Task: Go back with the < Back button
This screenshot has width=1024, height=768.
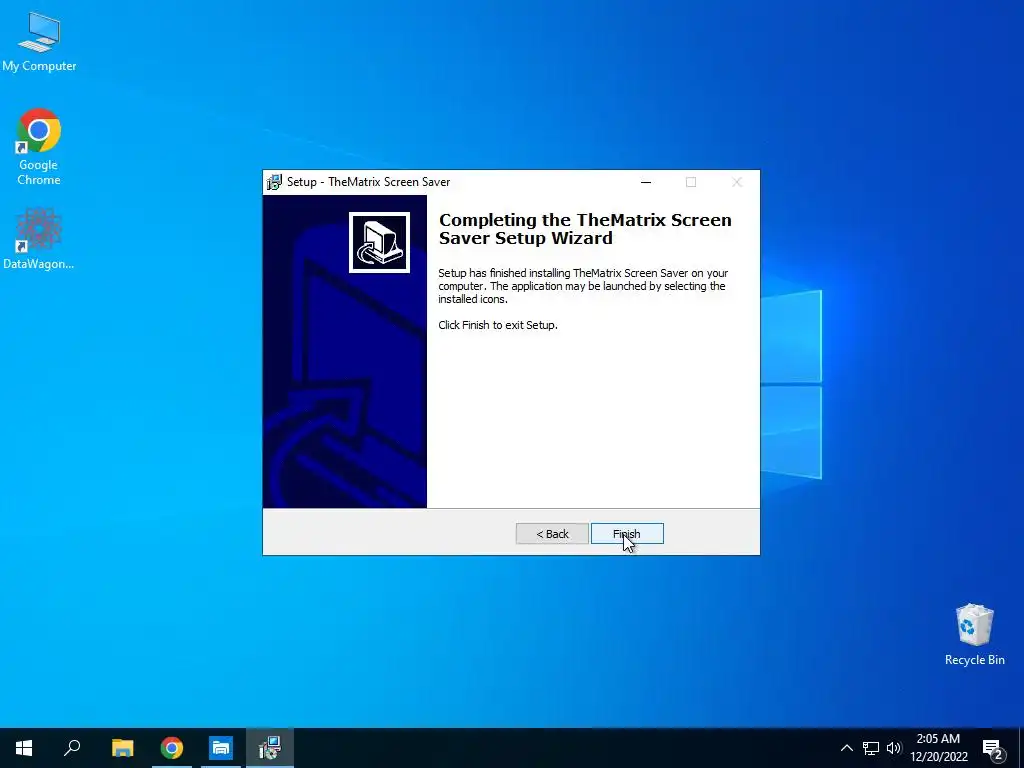Action: point(552,534)
